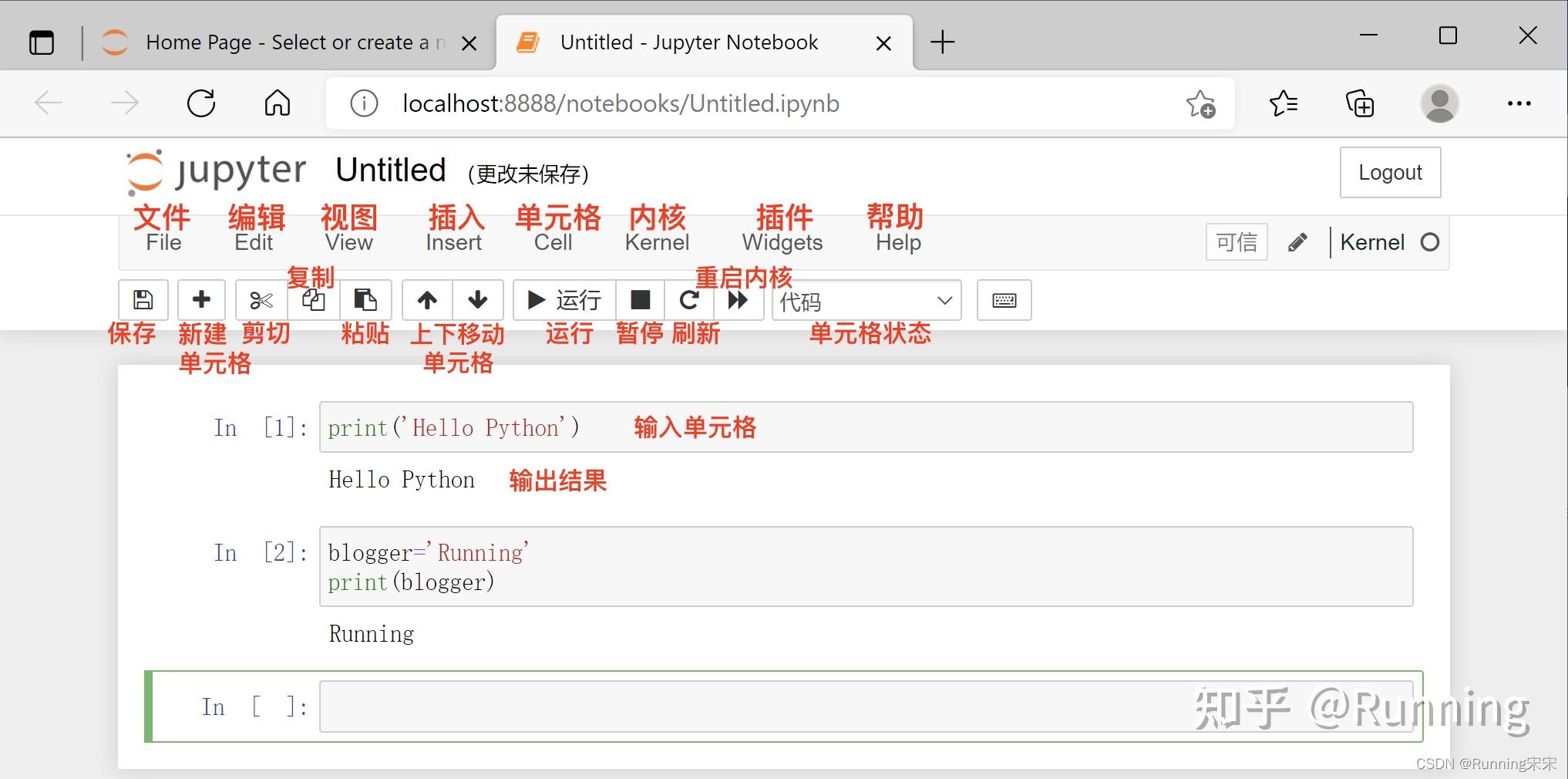This screenshot has height=779, width=1568.
Task: Toggle the 可信 trusted notebook badge
Action: pos(1236,241)
